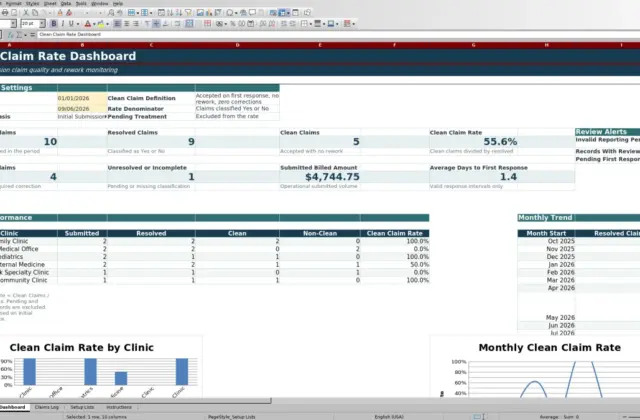Click Merge and Center Cells icon

[x=189, y=24]
